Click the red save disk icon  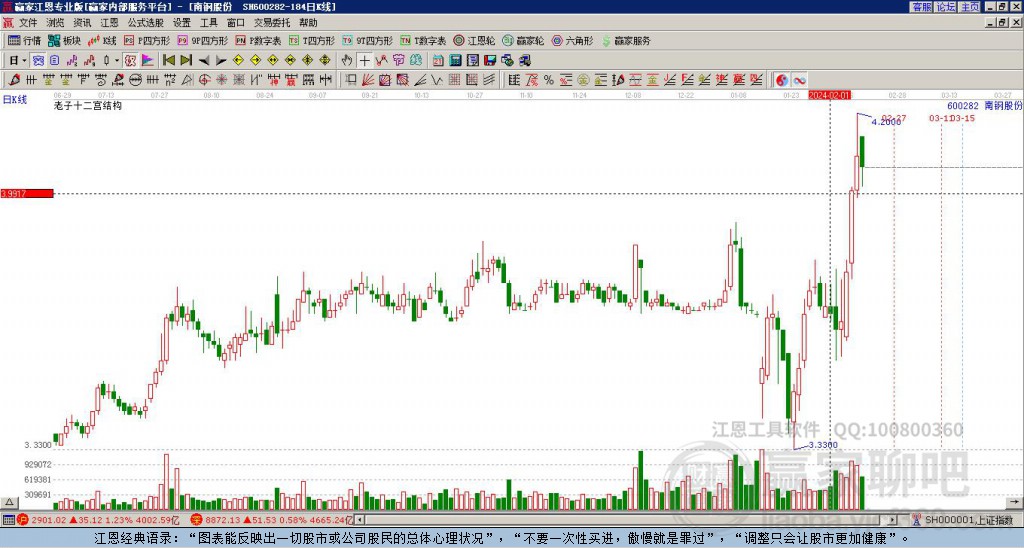pyautogui.click(x=490, y=60)
